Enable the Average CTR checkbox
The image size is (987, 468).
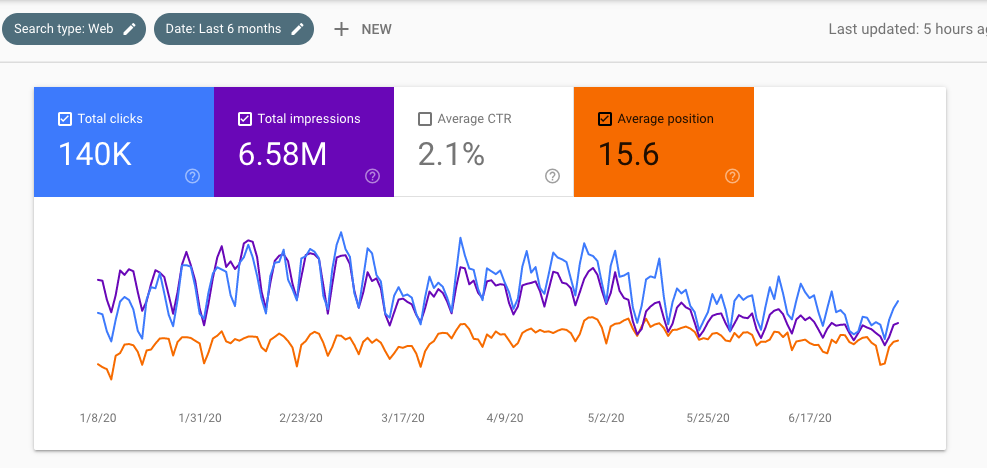click(x=425, y=119)
